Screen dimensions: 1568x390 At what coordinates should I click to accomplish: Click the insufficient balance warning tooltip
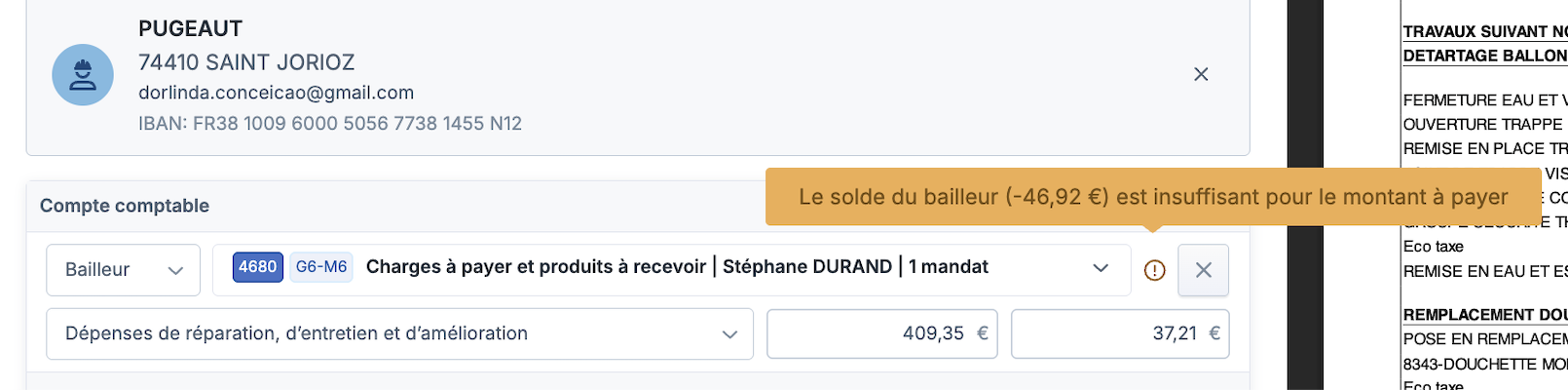pyautogui.click(x=1152, y=197)
